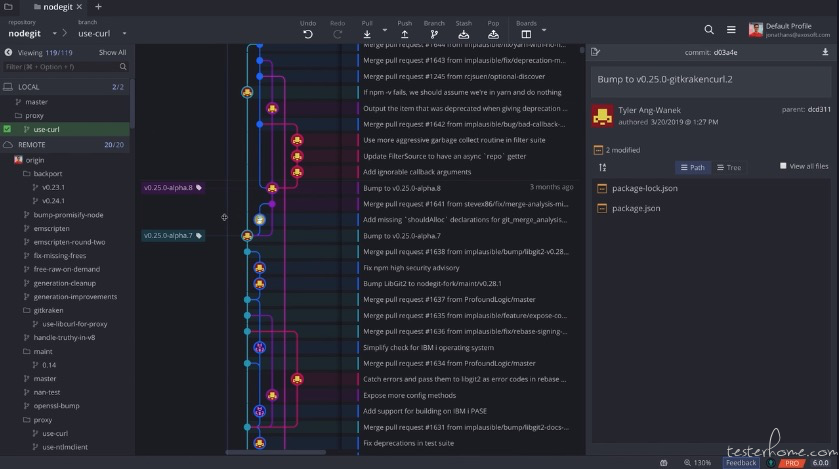The image size is (839, 469).
Task: Close the nodegit tab
Action: 79,7
